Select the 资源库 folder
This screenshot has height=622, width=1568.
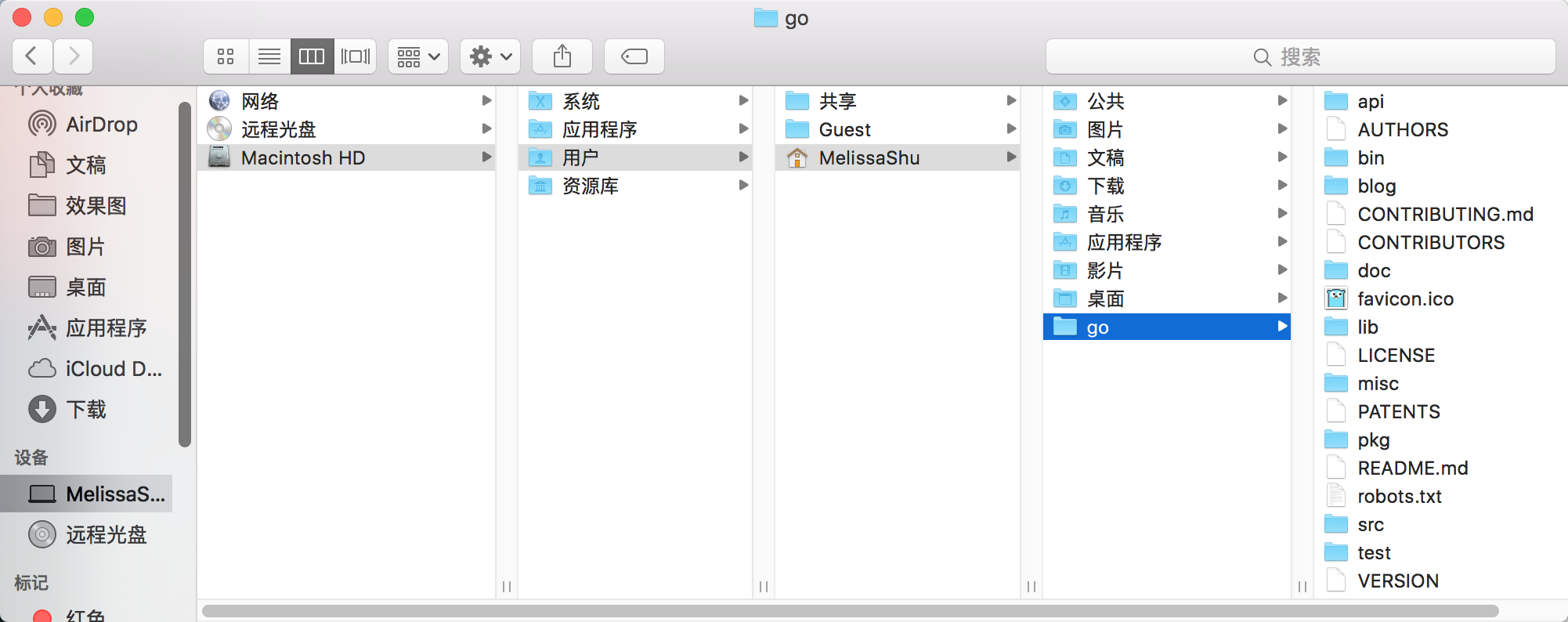(635, 186)
